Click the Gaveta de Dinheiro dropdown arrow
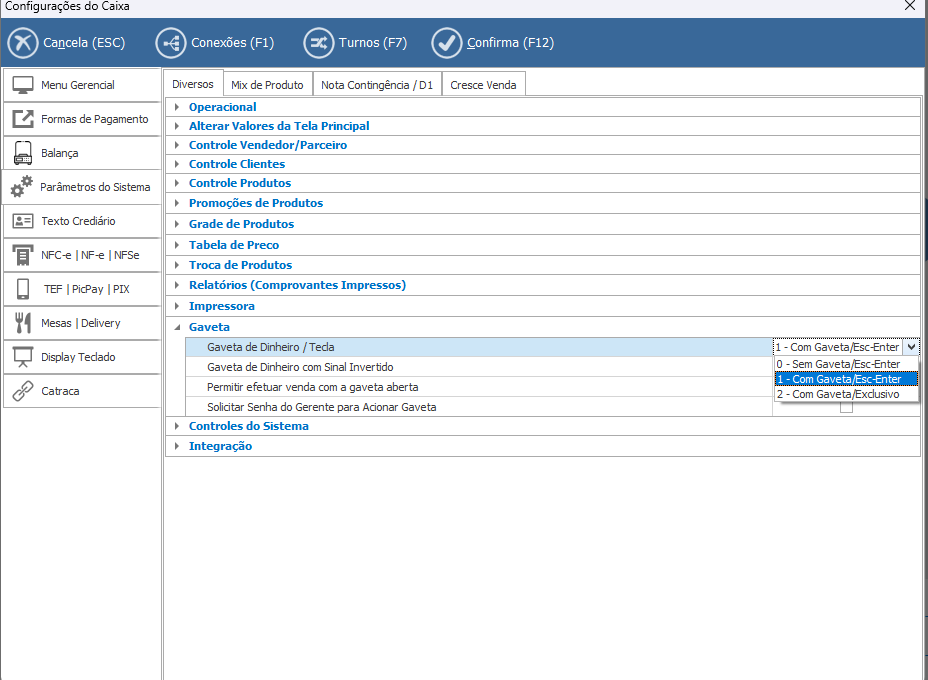The image size is (928, 680). pyautogui.click(x=910, y=347)
